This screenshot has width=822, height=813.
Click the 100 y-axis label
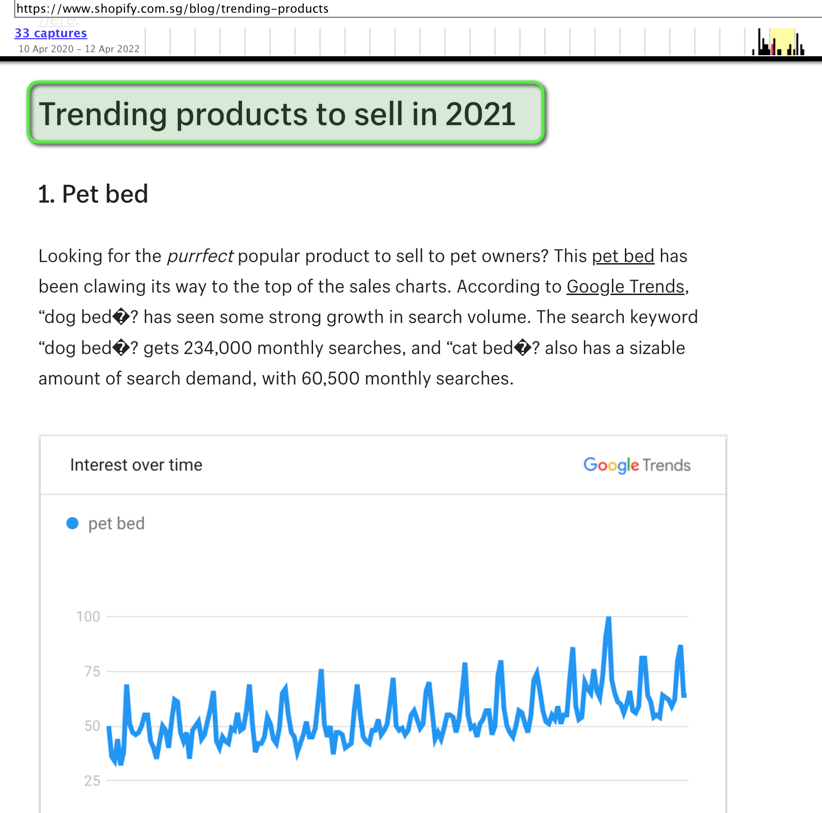[88, 616]
